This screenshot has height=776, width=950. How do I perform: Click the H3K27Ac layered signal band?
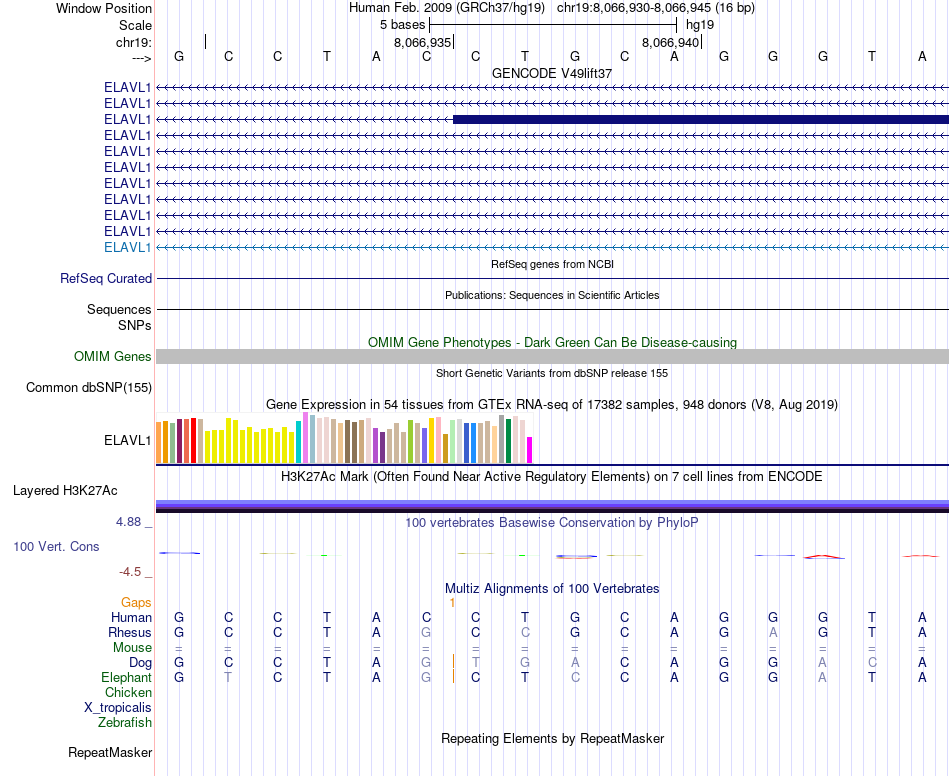553,506
